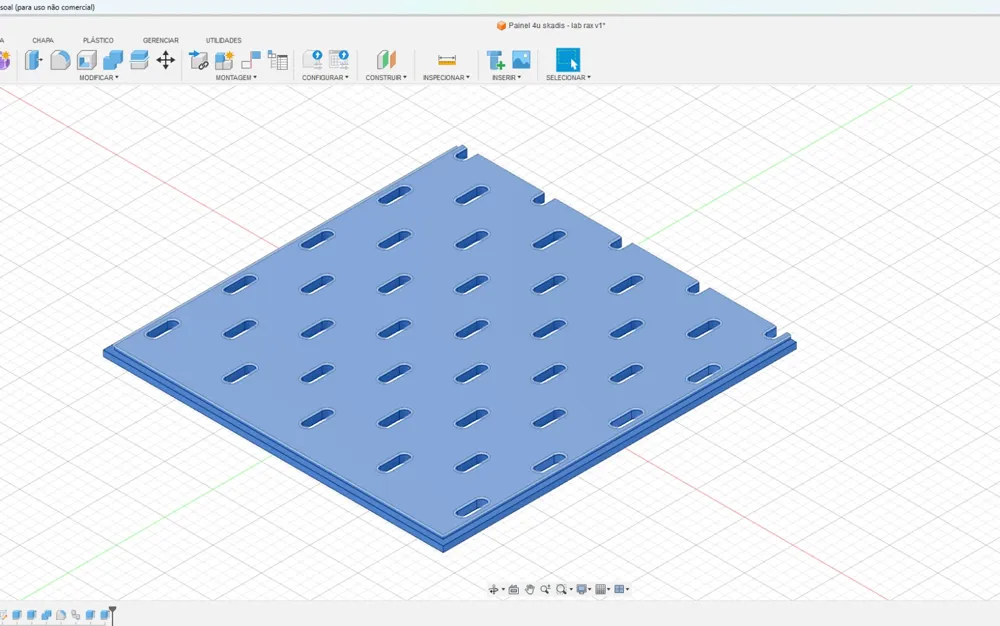The height and width of the screenshot is (626, 1000).
Task: Expand the CONSTRUIR dropdown menu
Action: [386, 77]
